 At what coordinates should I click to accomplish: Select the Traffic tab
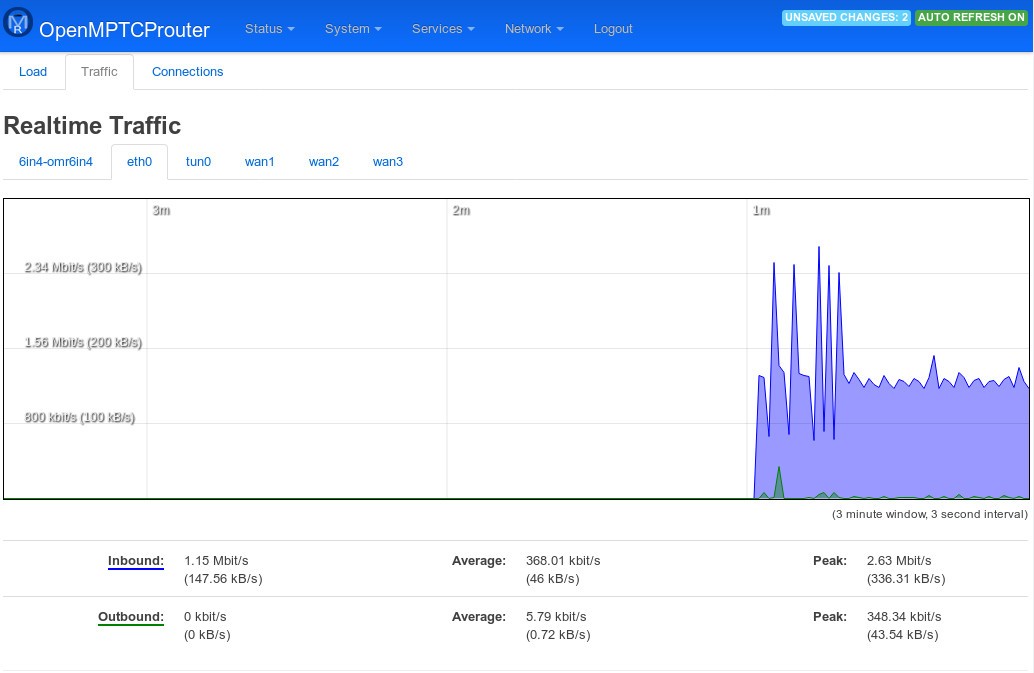tap(99, 72)
